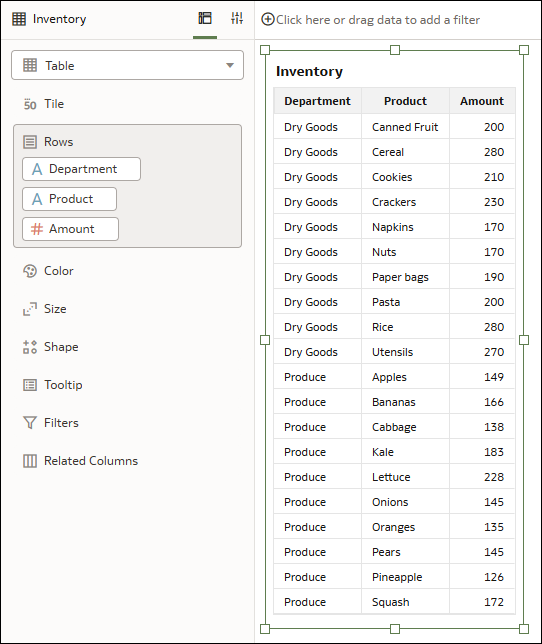542x644 pixels.
Task: Select the 'Utensils' product cell
Action: [x=405, y=352]
